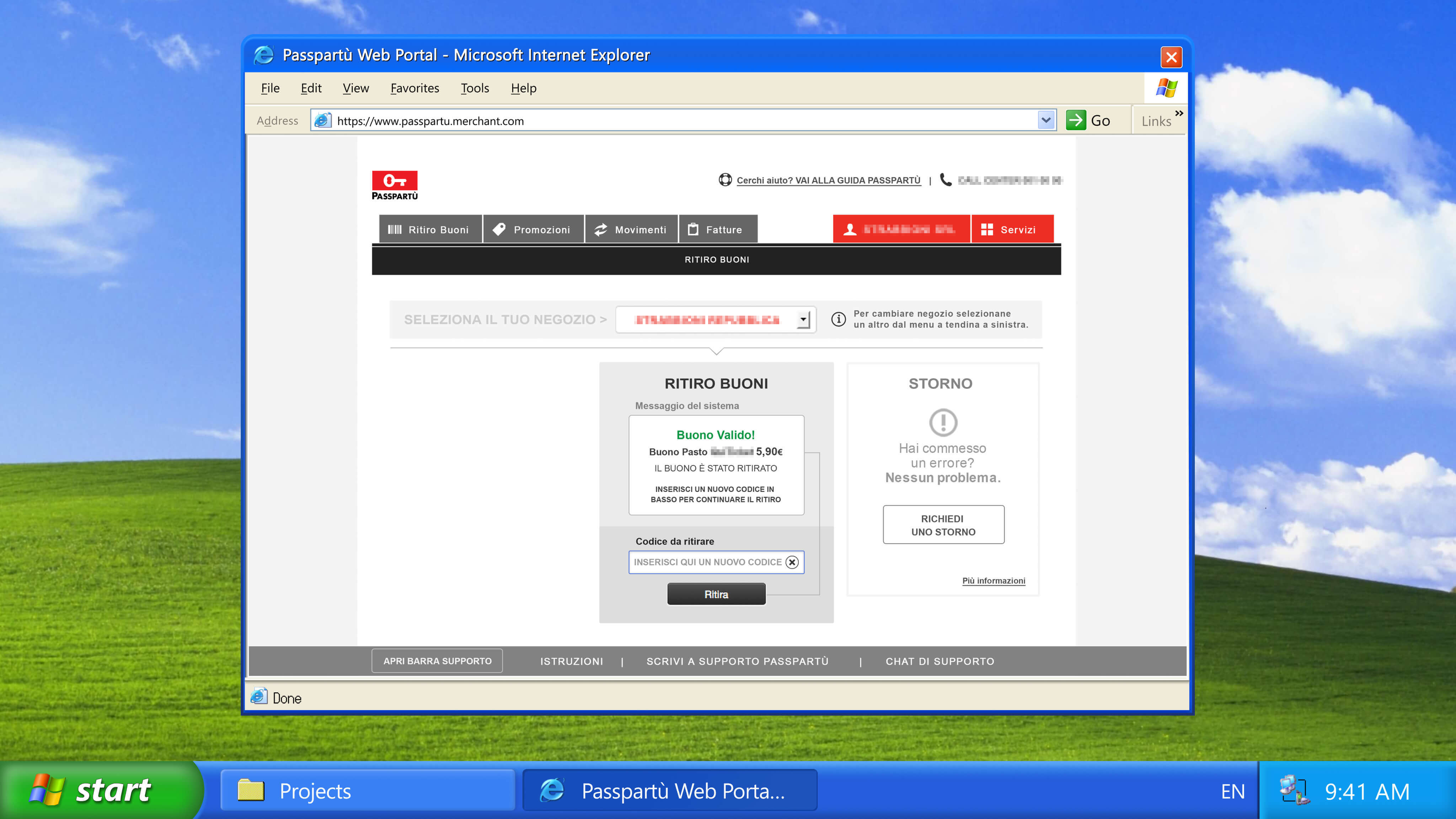Open the Chat di supporto link
1456x819 pixels.
[x=940, y=661]
